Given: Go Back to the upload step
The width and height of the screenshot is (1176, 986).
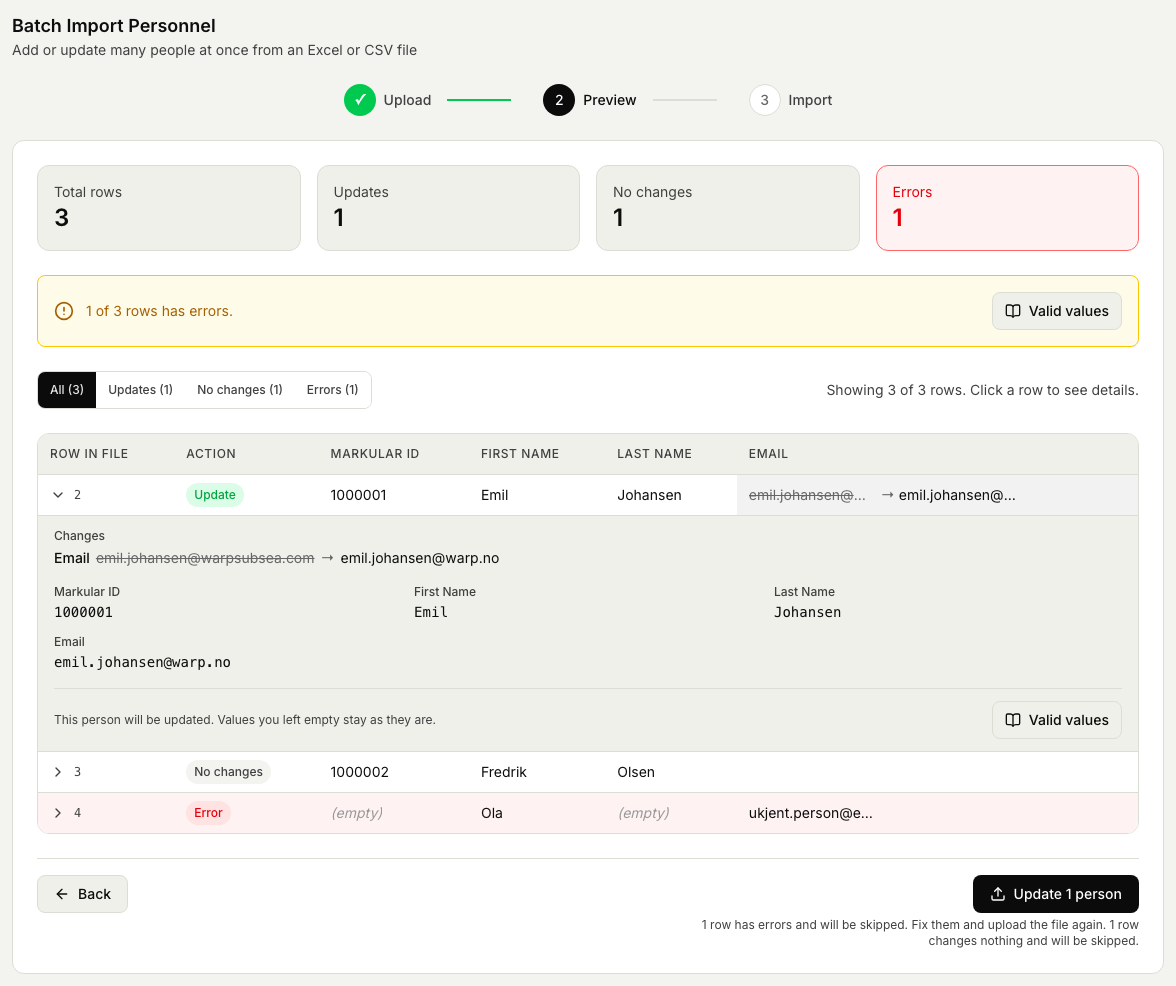Looking at the screenshot, I should [x=82, y=894].
